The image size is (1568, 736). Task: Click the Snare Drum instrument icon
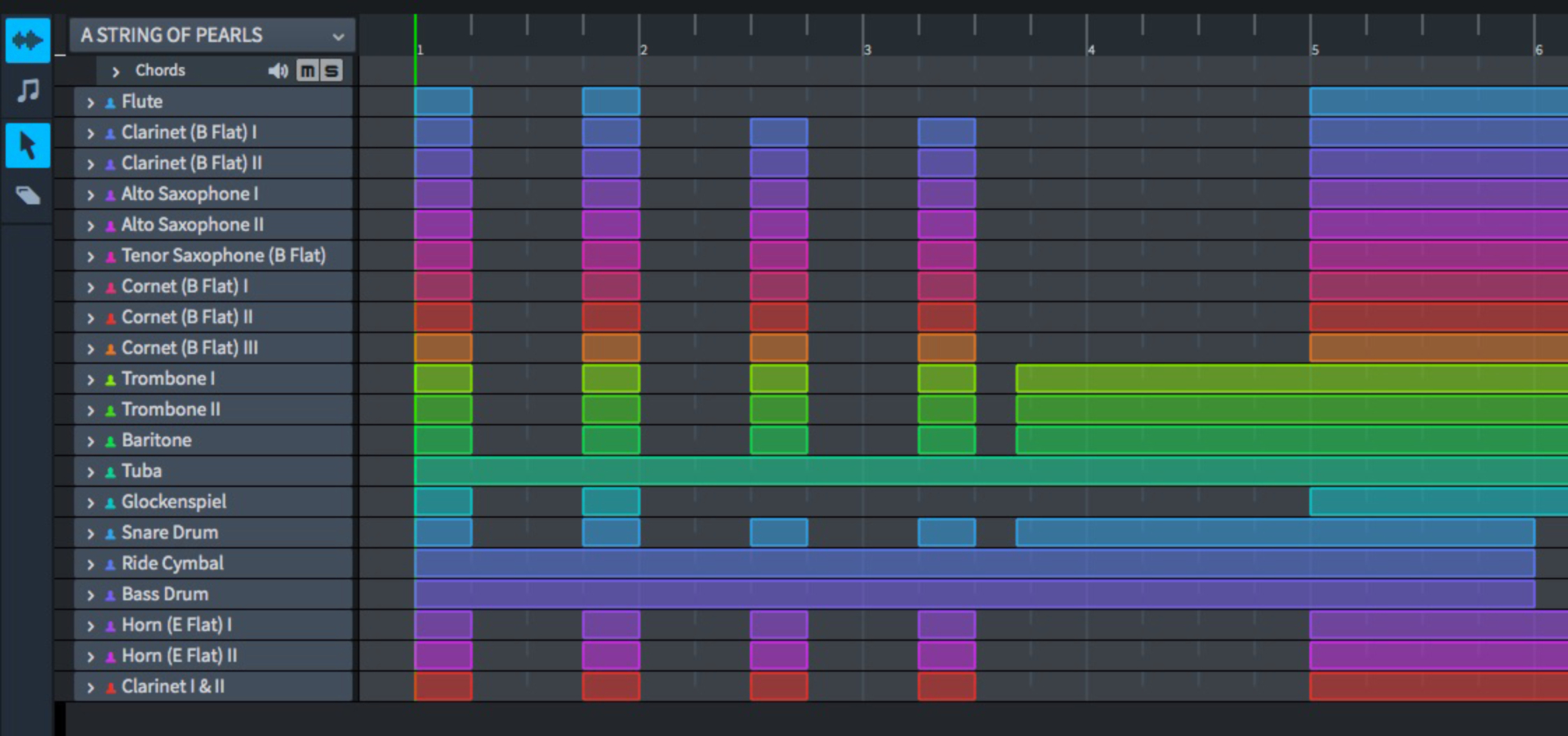tap(110, 534)
